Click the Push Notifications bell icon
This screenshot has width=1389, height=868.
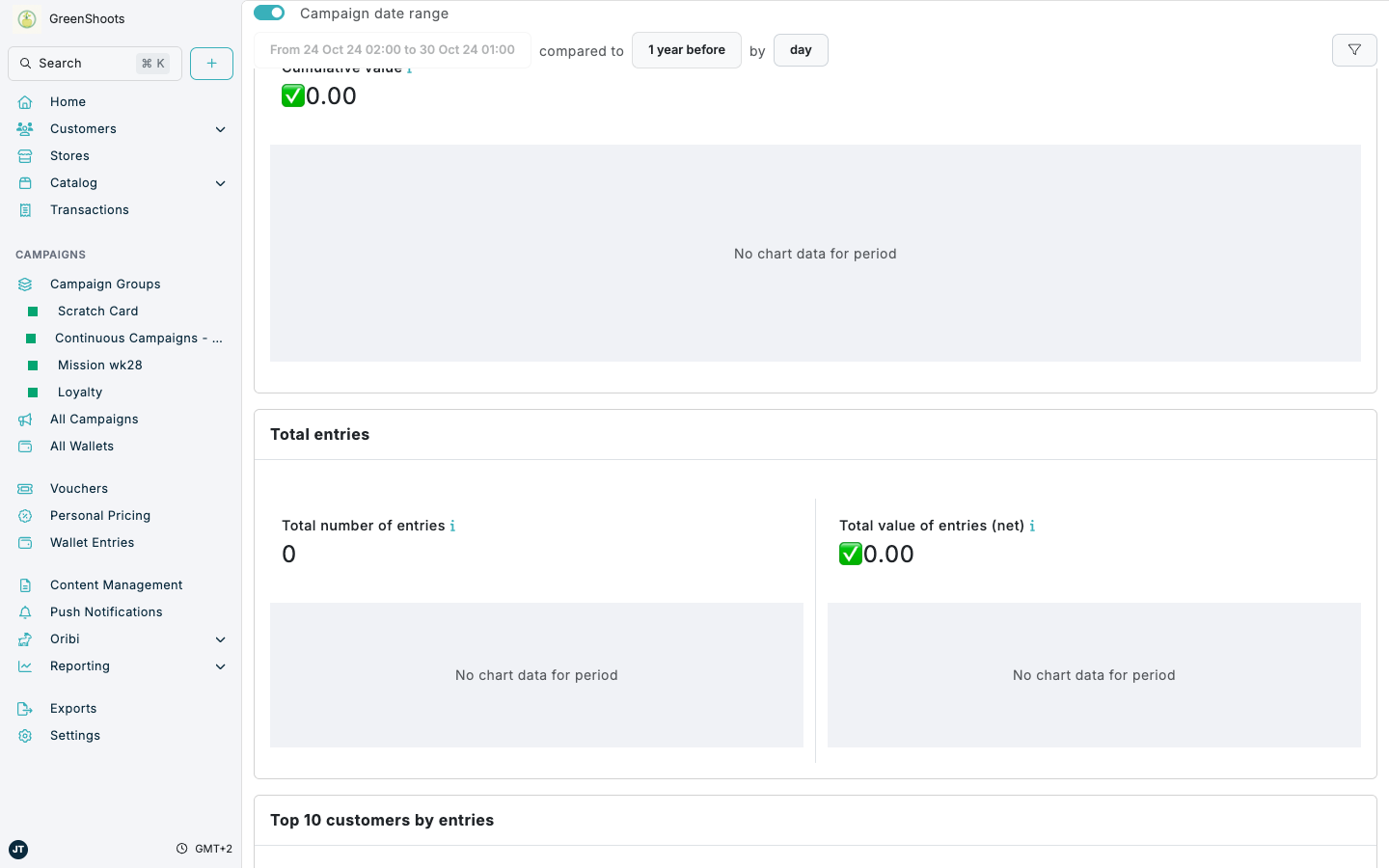(25, 612)
